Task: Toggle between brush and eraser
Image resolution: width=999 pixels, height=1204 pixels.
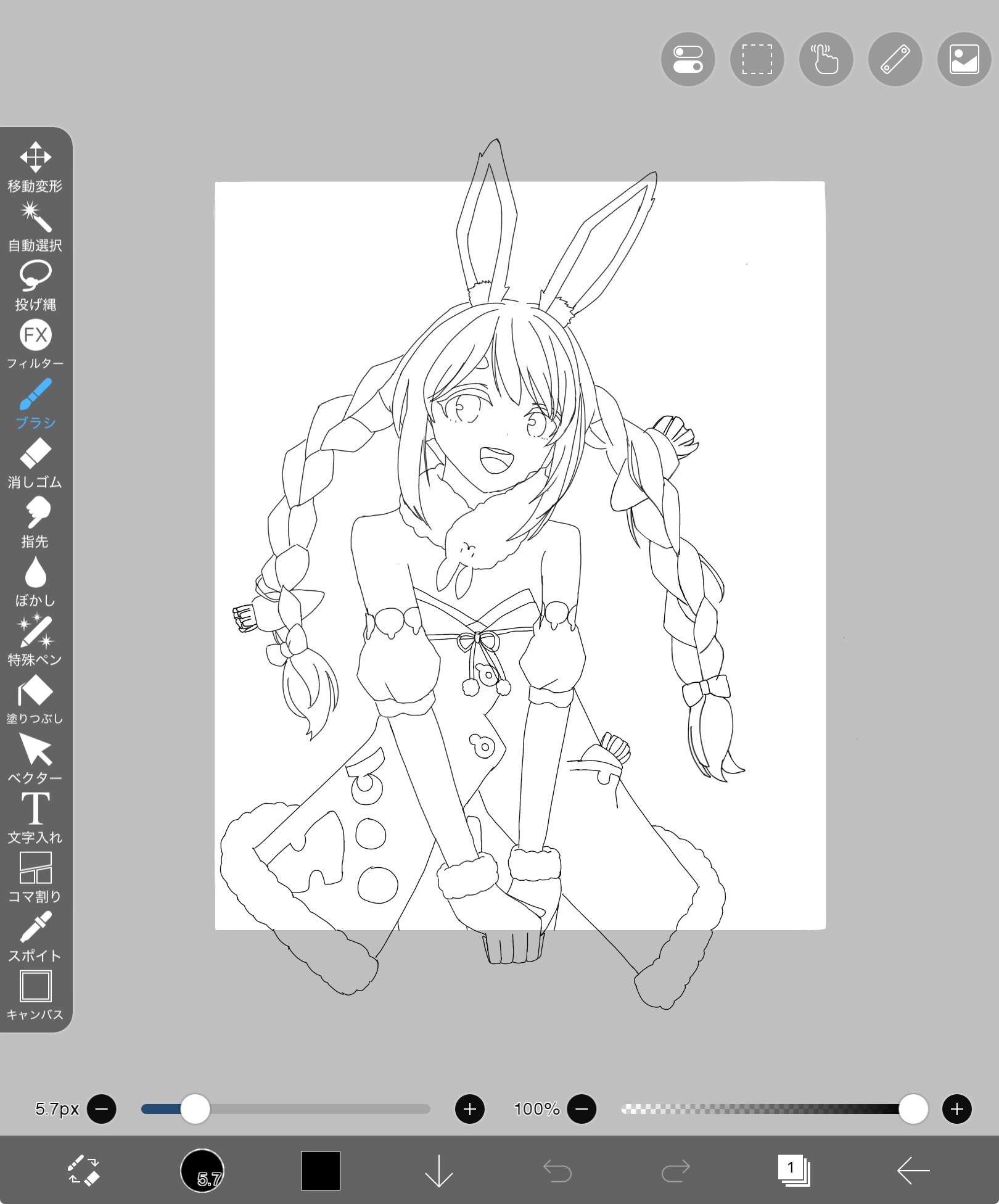Action: point(83,1170)
